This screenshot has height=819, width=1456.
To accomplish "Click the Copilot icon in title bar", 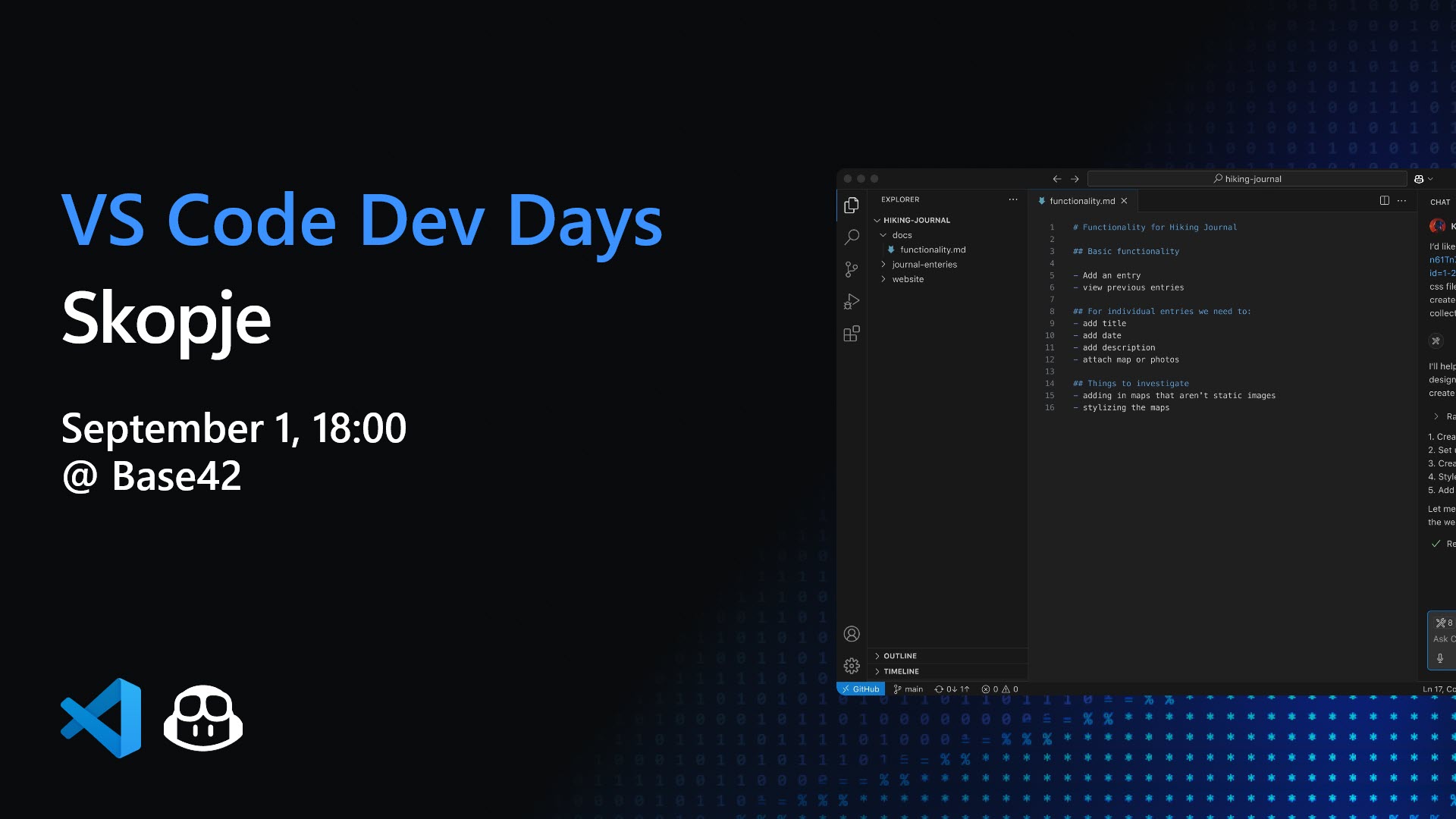I will (1419, 179).
